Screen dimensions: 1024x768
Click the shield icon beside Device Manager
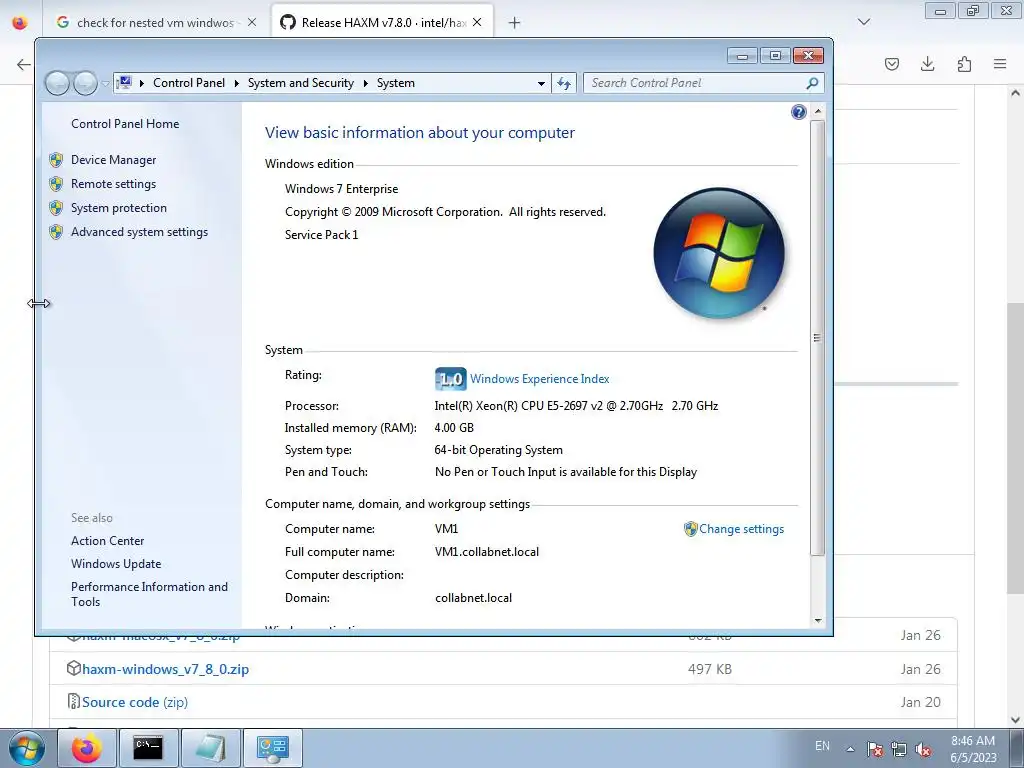click(x=56, y=160)
